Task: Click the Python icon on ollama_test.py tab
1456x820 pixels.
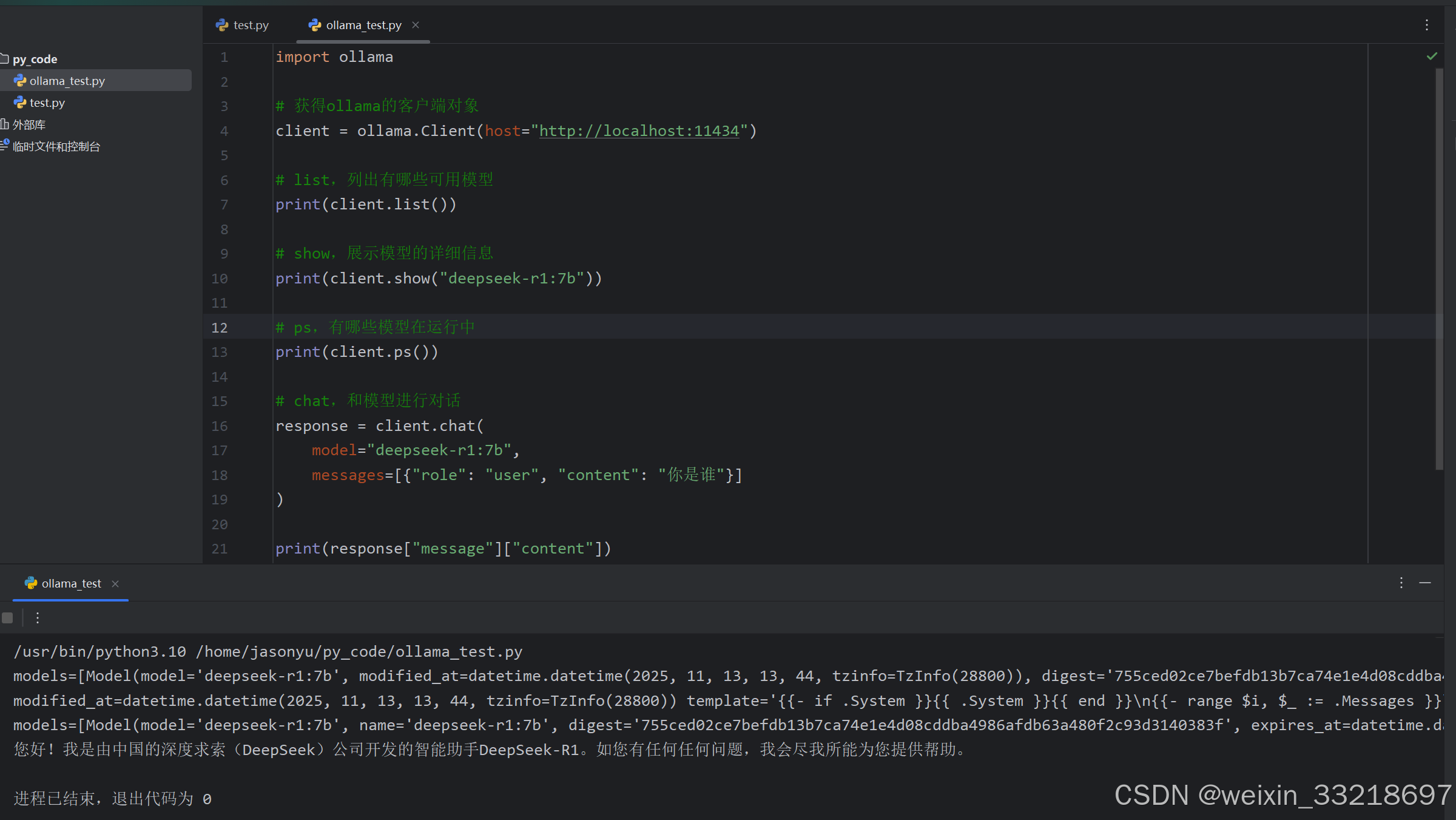Action: coord(314,25)
